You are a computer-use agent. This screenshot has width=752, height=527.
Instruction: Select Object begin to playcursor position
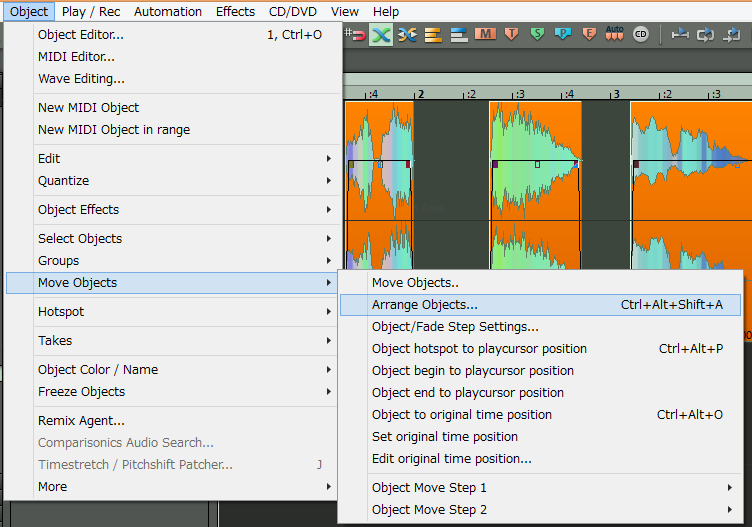click(x=540, y=371)
